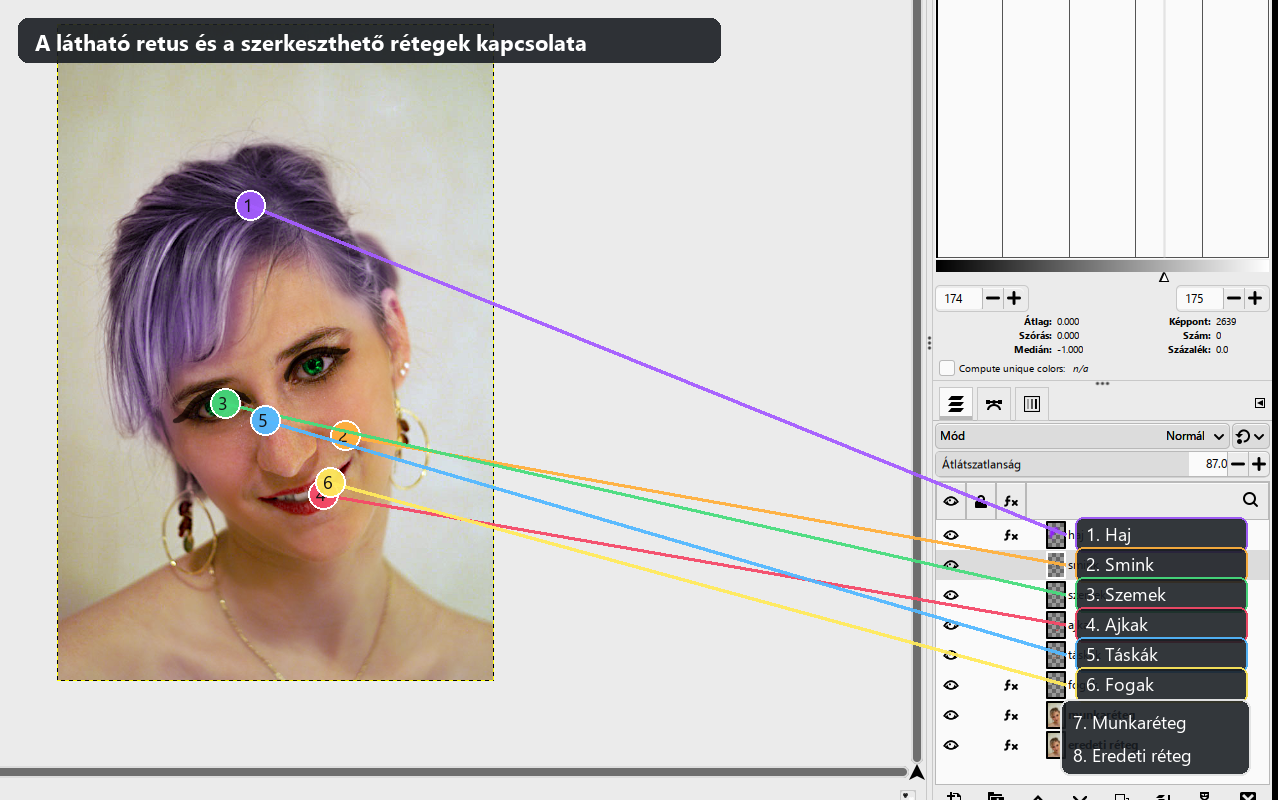Click the visibility column header eye icon
The height and width of the screenshot is (800, 1278).
point(951,500)
